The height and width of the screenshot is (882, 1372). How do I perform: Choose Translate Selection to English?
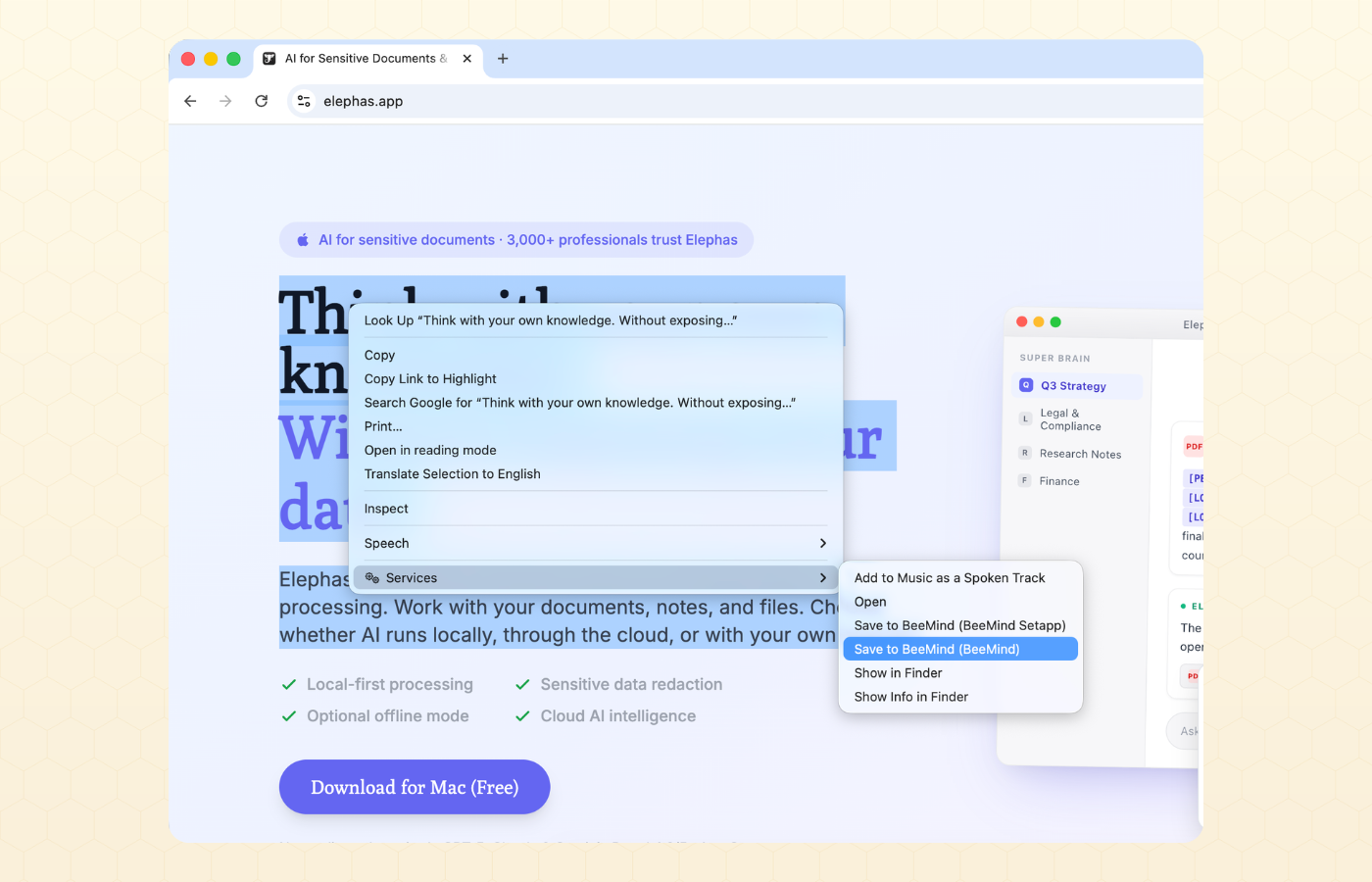(x=596, y=473)
